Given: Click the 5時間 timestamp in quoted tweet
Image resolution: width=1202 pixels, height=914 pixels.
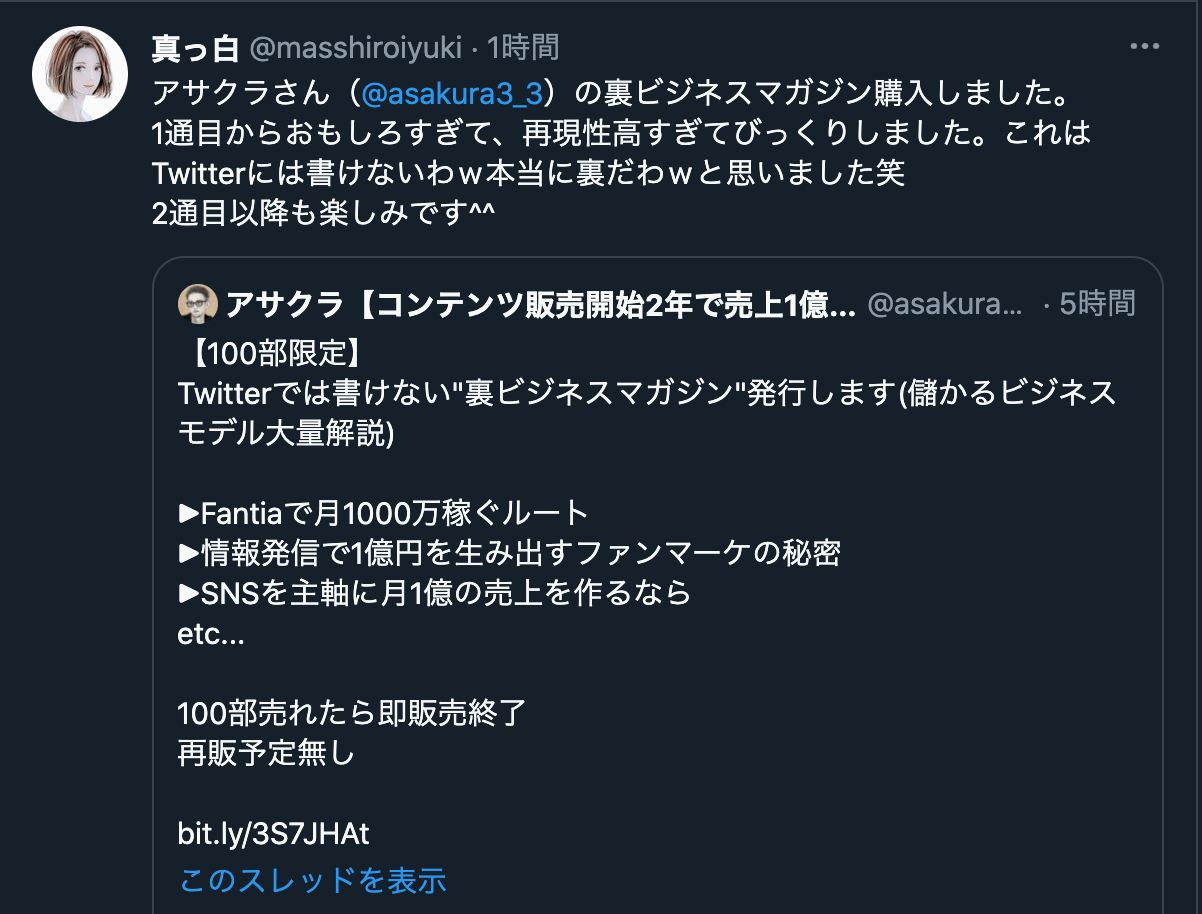Looking at the screenshot, I should coord(1097,303).
